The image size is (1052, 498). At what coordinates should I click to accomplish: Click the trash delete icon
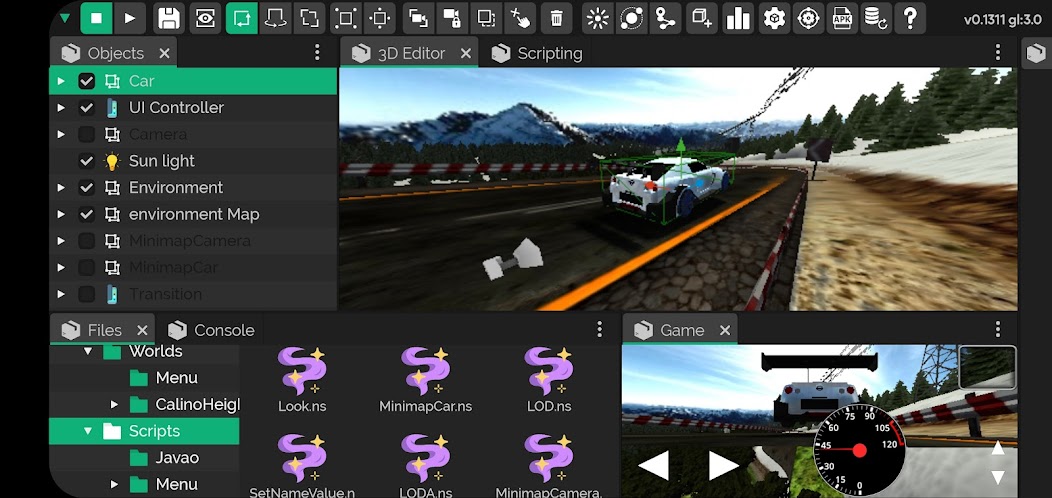556,18
